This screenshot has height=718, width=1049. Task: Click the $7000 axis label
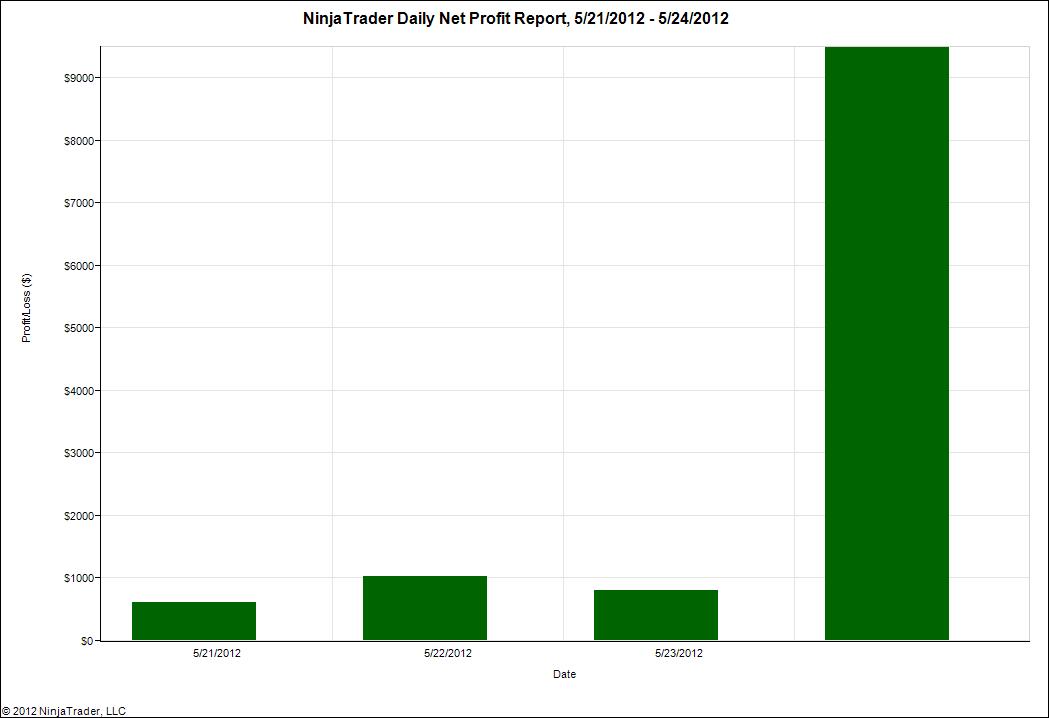pyautogui.click(x=79, y=203)
